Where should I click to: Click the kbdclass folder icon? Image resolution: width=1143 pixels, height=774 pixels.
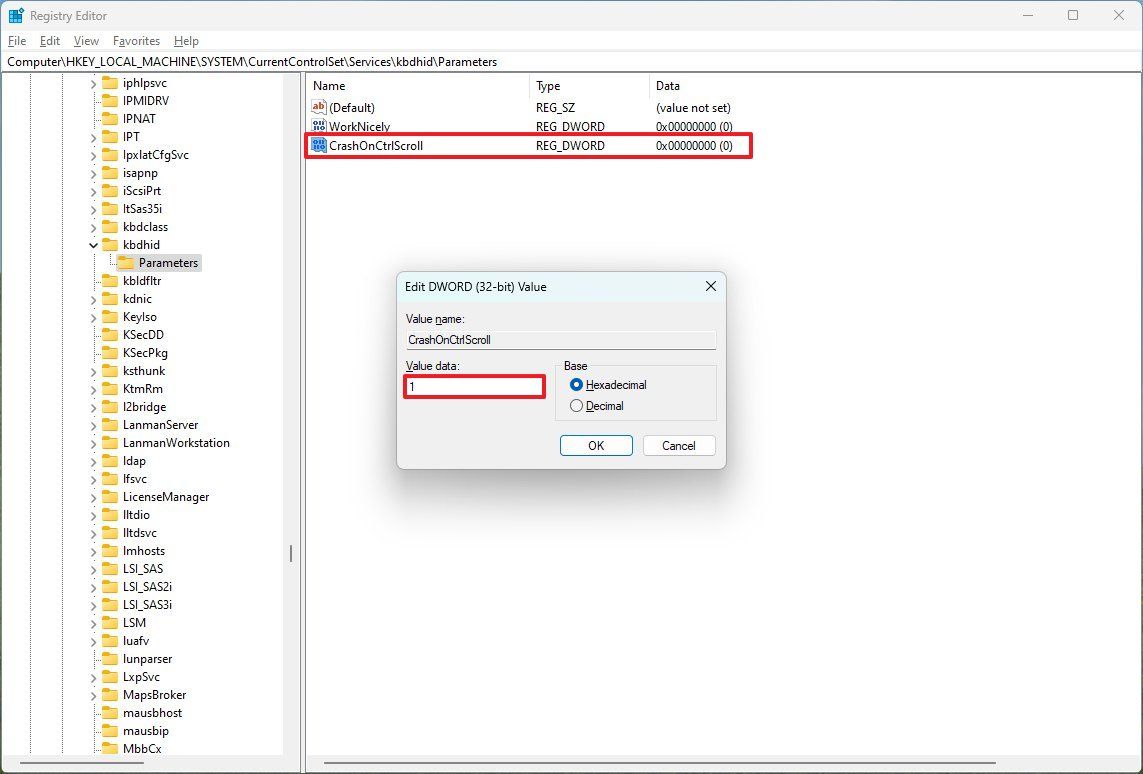[x=110, y=227]
